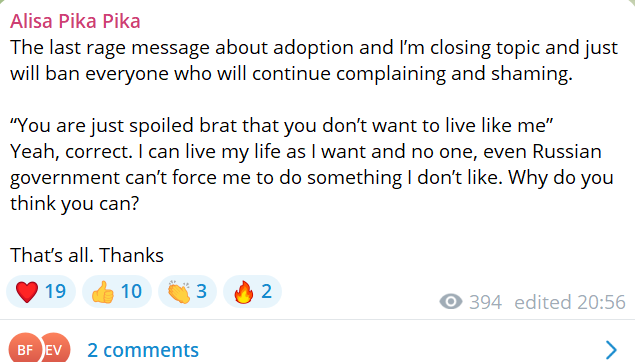Click the "That's all. Thanks" line
635x362 pixels.
pyautogui.click(x=87, y=256)
